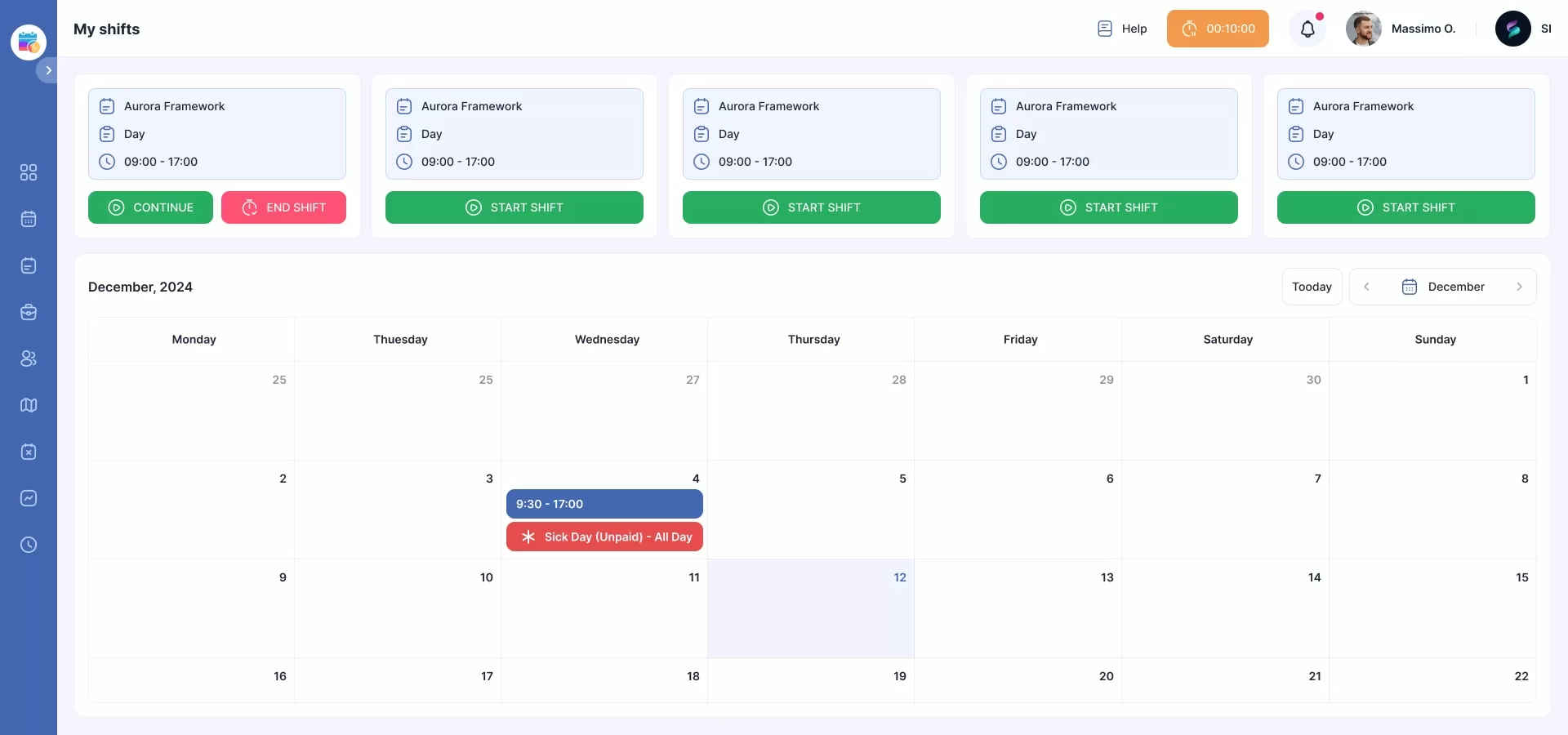The height and width of the screenshot is (735, 1568).
Task: Open the briefcase icon in sidebar
Action: pyautogui.click(x=29, y=312)
